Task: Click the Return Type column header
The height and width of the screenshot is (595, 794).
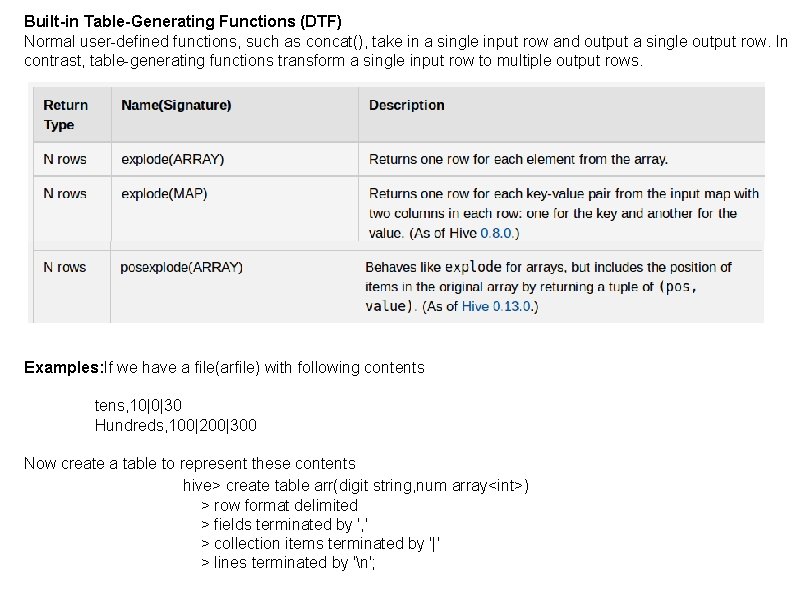Action: coord(66,115)
